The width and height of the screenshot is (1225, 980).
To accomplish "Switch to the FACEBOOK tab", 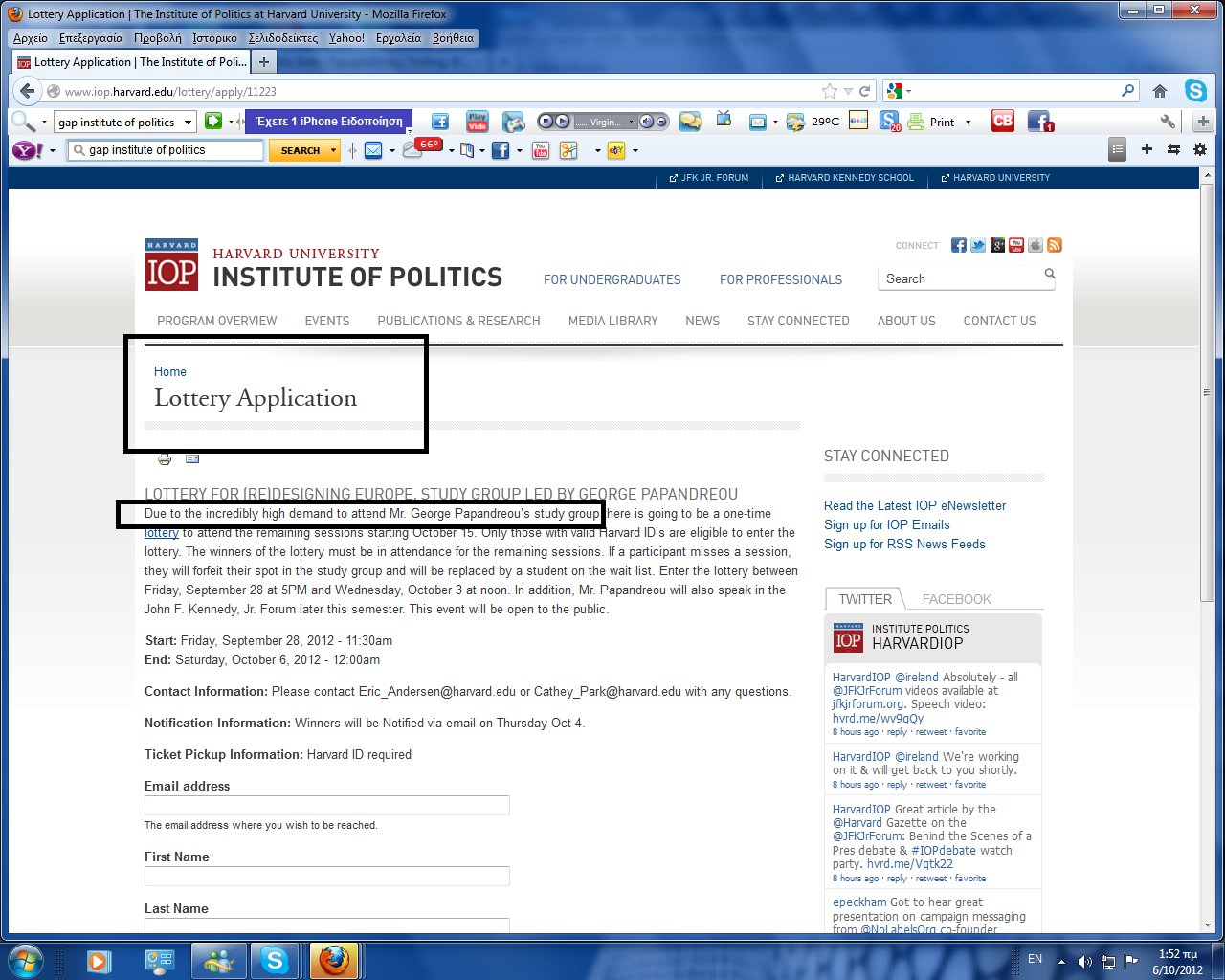I will pos(957,599).
